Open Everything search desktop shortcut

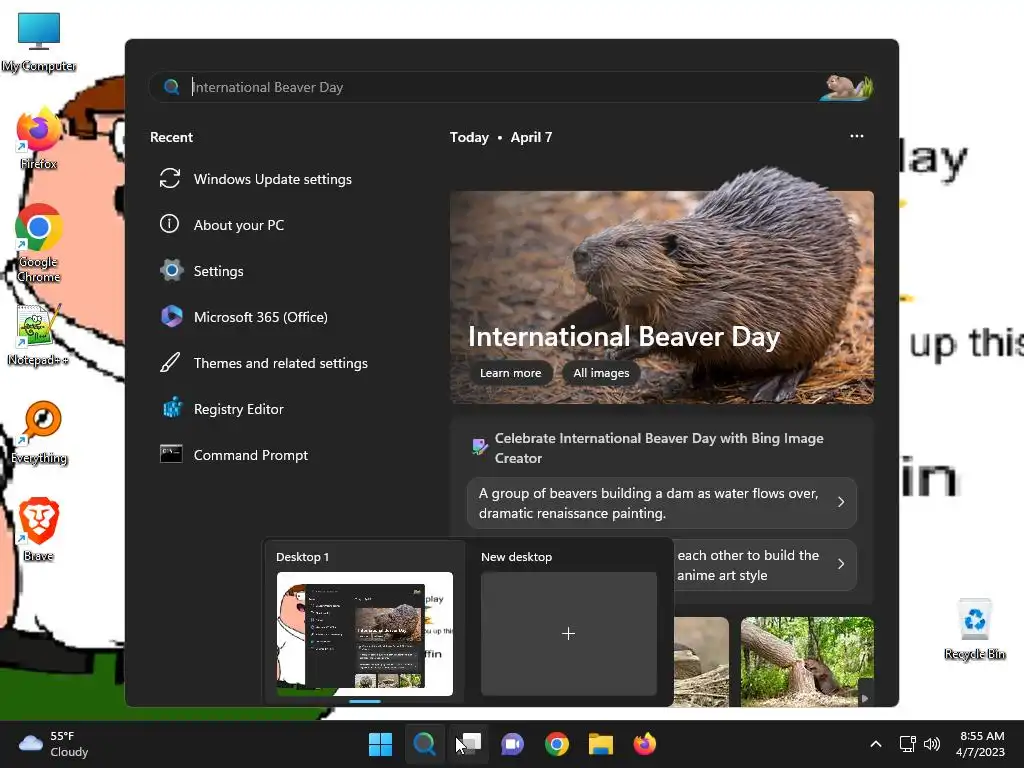click(39, 432)
